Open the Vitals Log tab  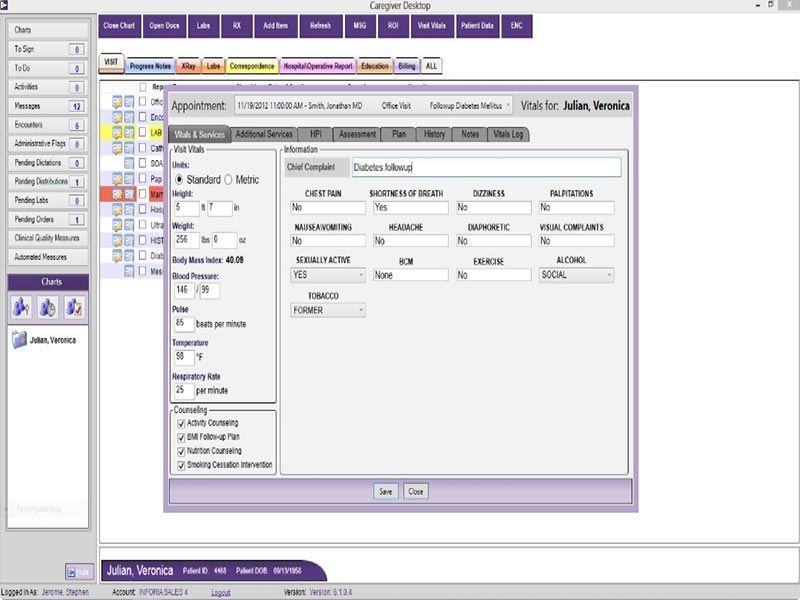(x=508, y=134)
